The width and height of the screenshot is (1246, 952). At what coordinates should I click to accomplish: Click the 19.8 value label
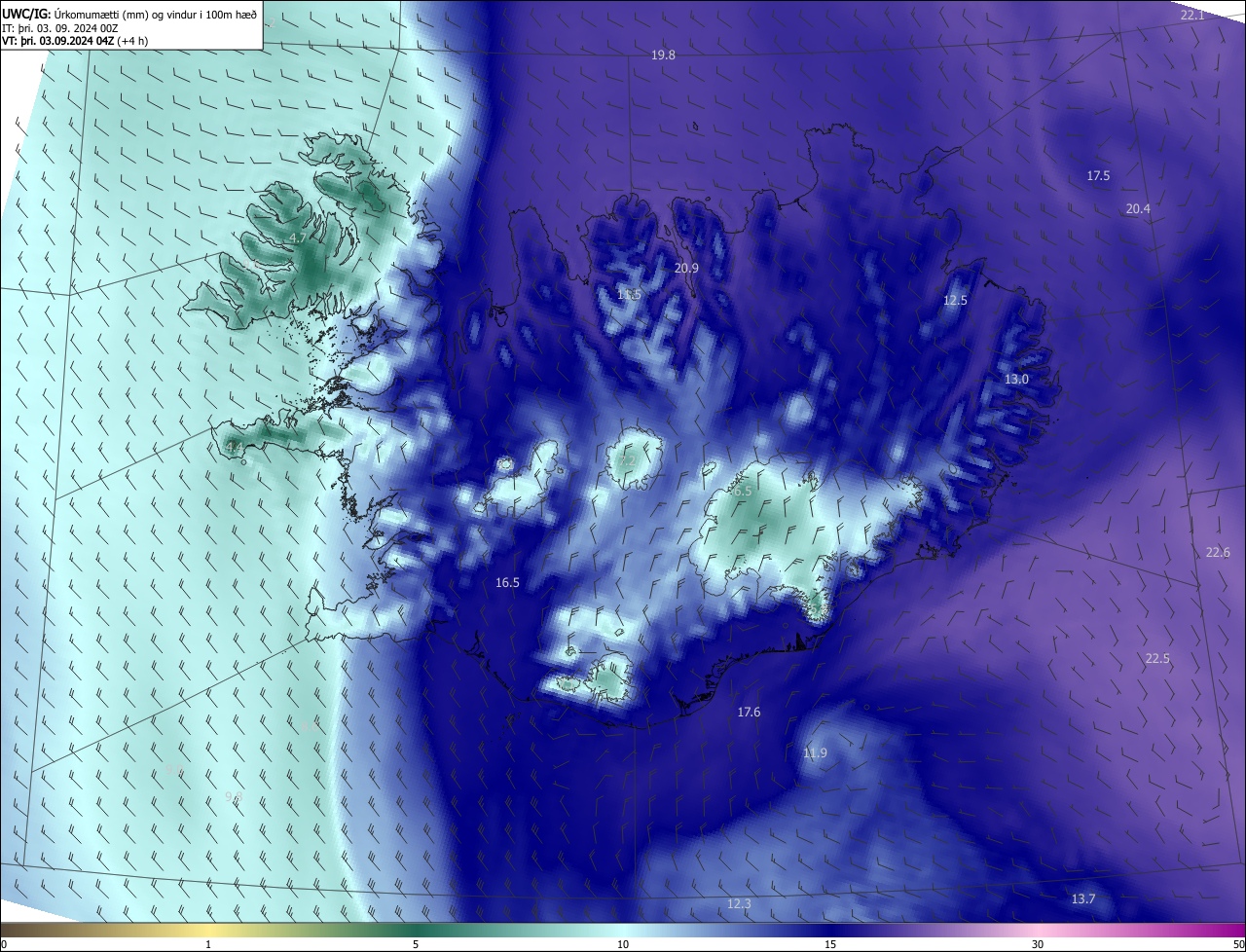(x=663, y=55)
